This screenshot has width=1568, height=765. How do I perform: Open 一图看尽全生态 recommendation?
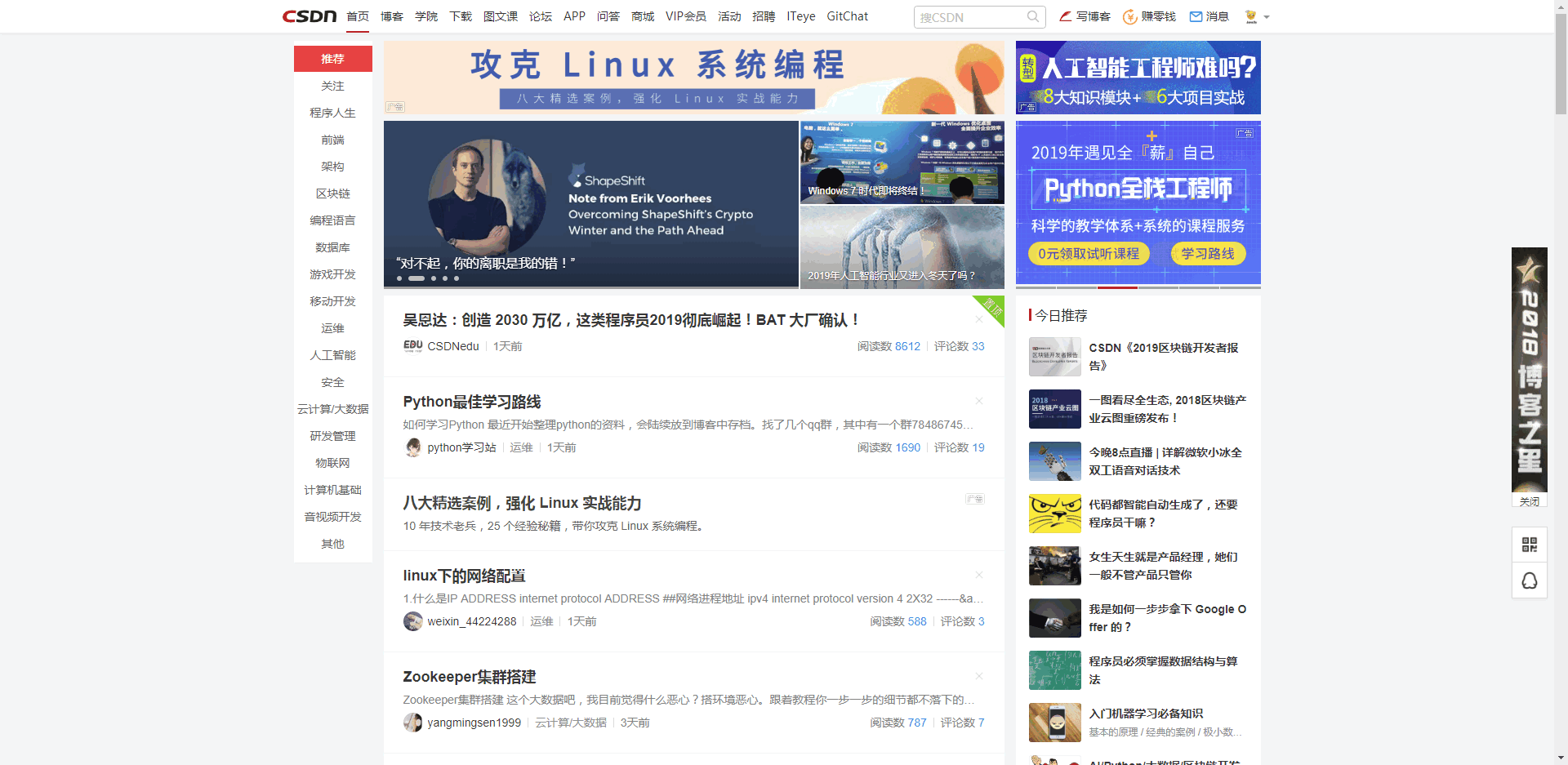point(1168,409)
